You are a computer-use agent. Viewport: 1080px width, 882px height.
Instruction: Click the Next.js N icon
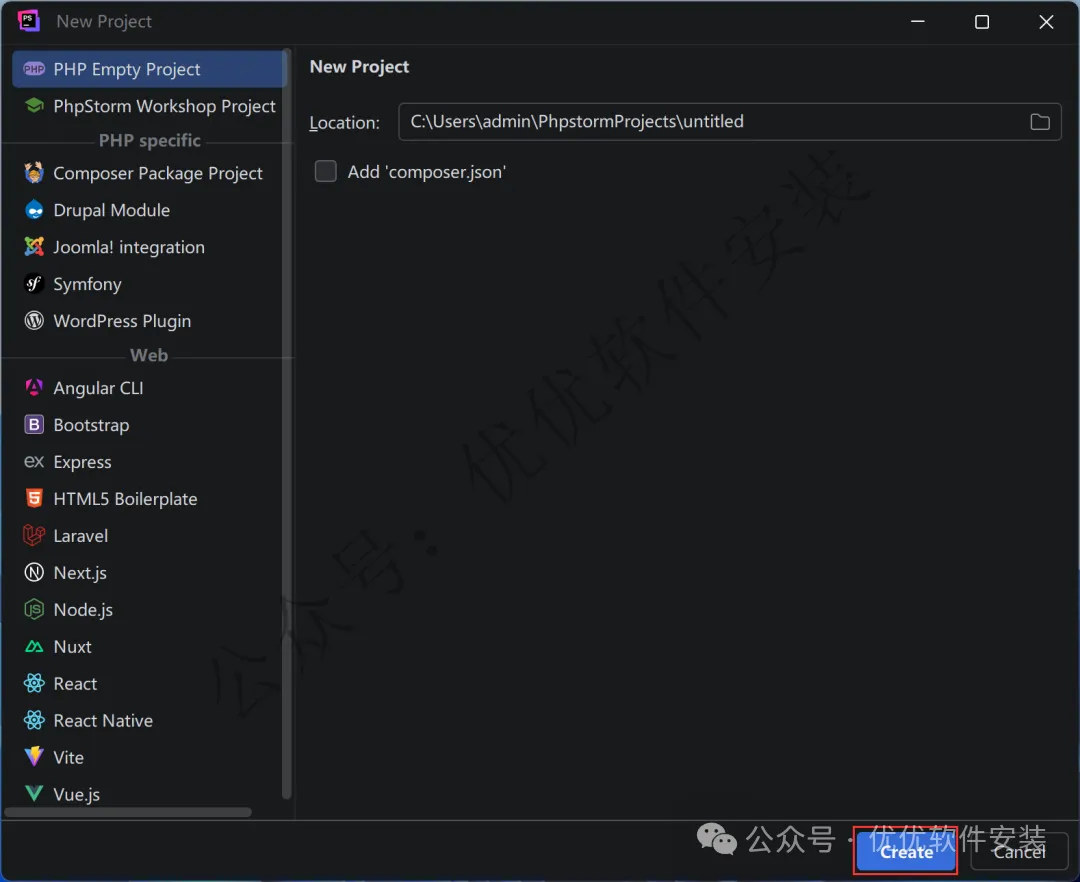point(34,572)
